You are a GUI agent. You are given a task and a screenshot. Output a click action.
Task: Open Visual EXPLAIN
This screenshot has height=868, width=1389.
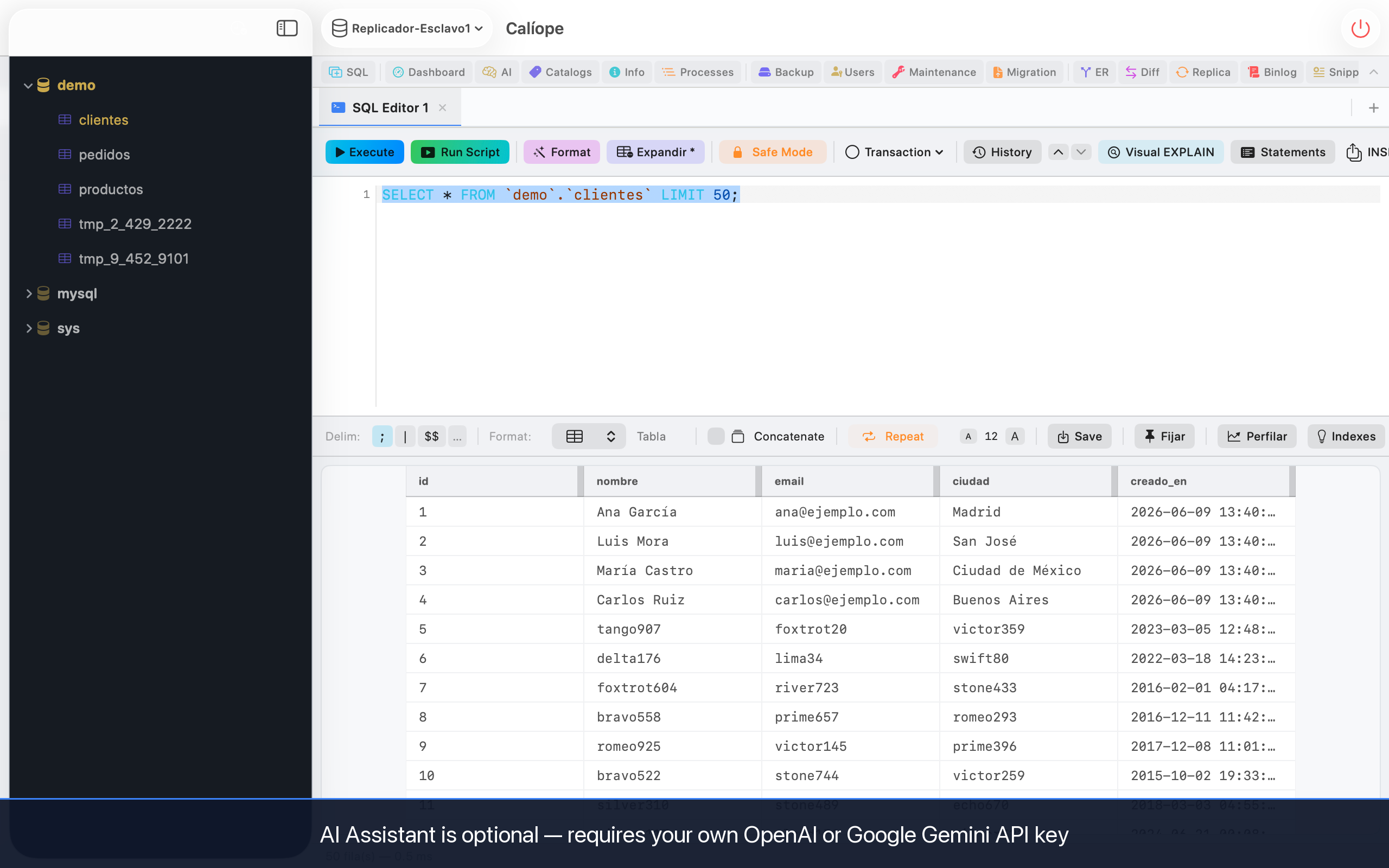click(1161, 152)
